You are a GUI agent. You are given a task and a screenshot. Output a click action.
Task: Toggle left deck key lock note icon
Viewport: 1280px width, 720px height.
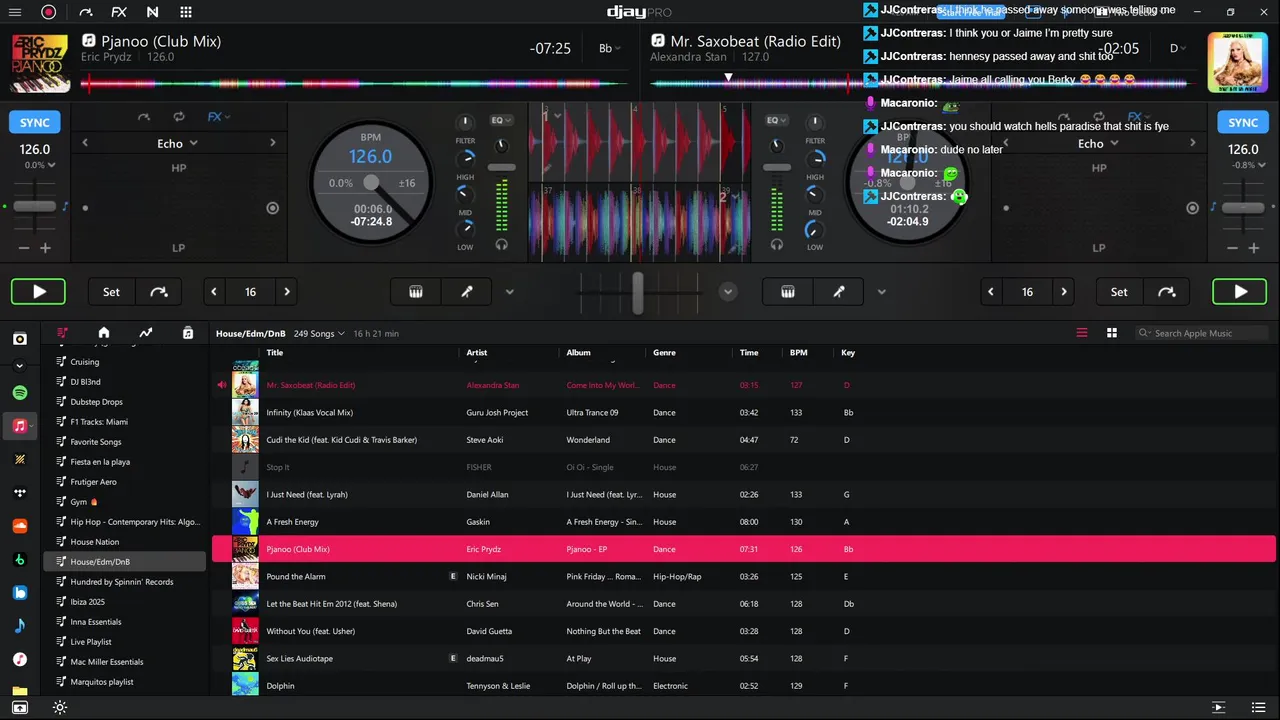[66, 207]
